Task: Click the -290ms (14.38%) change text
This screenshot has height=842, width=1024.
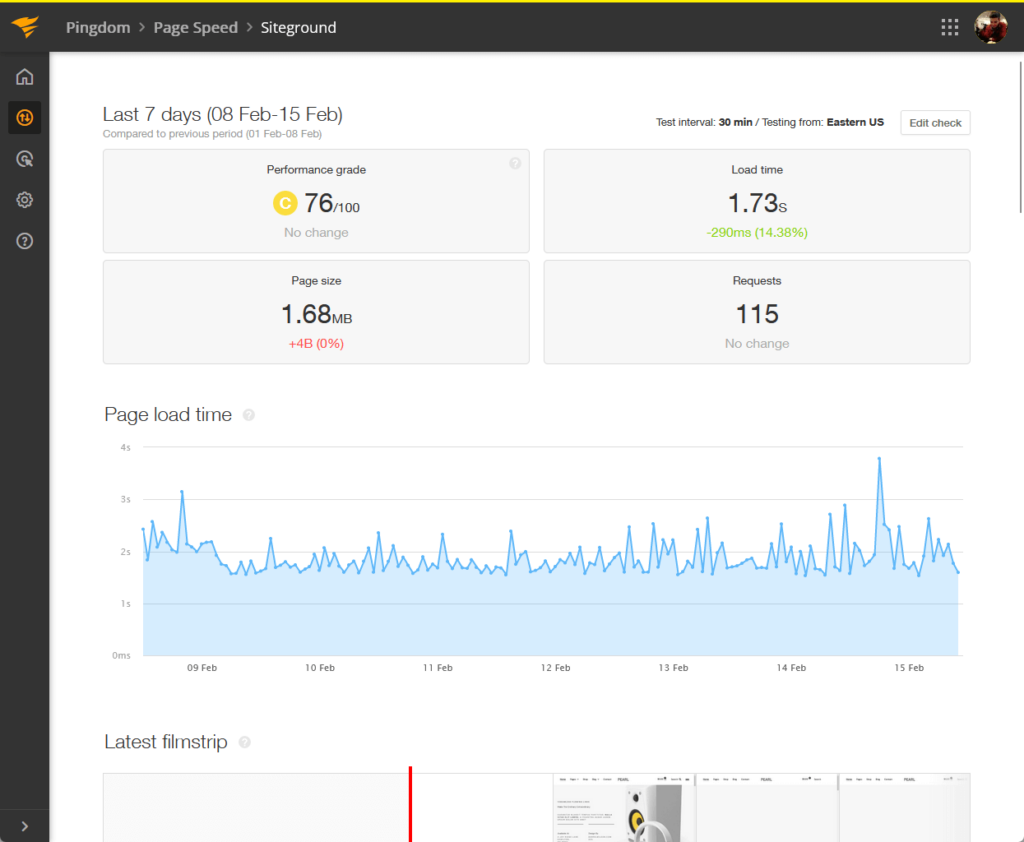Action: (x=757, y=233)
